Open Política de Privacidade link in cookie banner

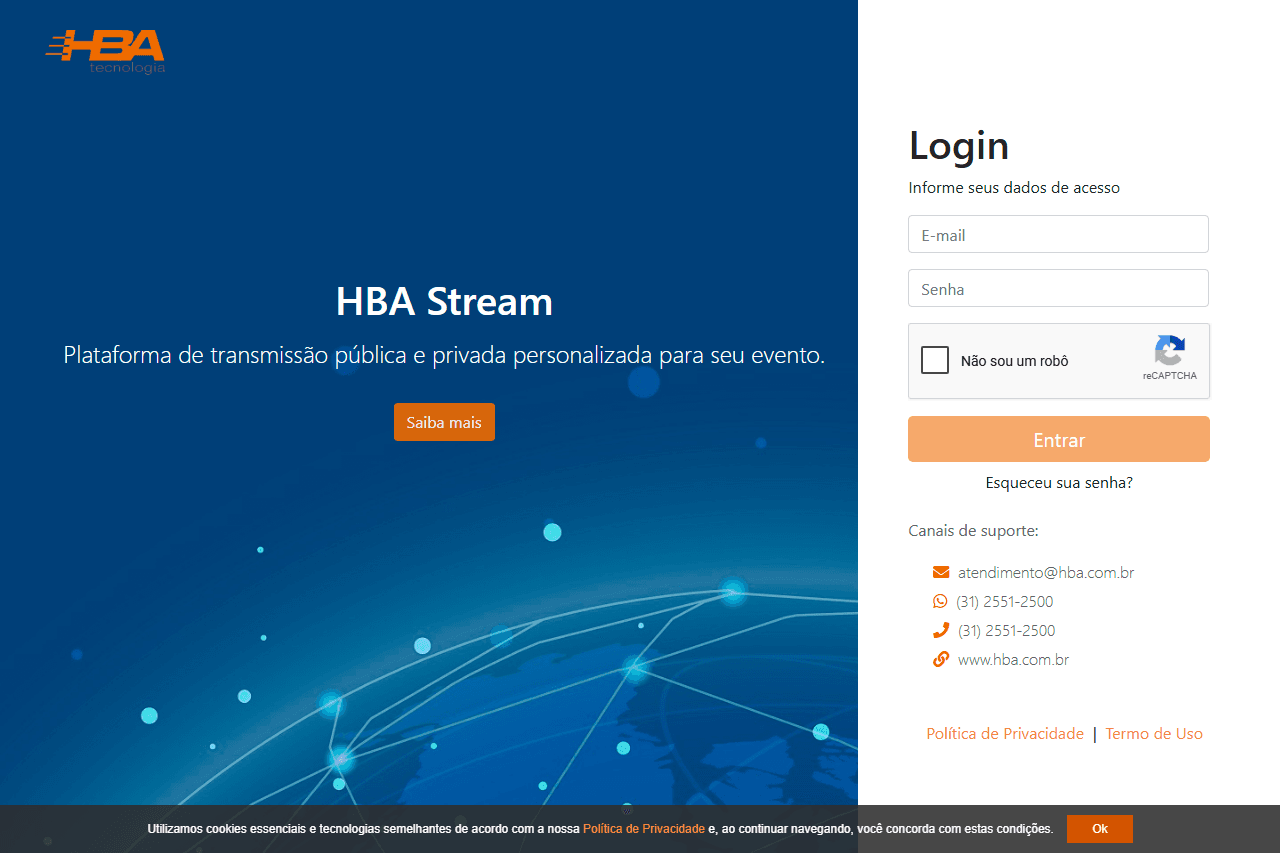point(644,829)
